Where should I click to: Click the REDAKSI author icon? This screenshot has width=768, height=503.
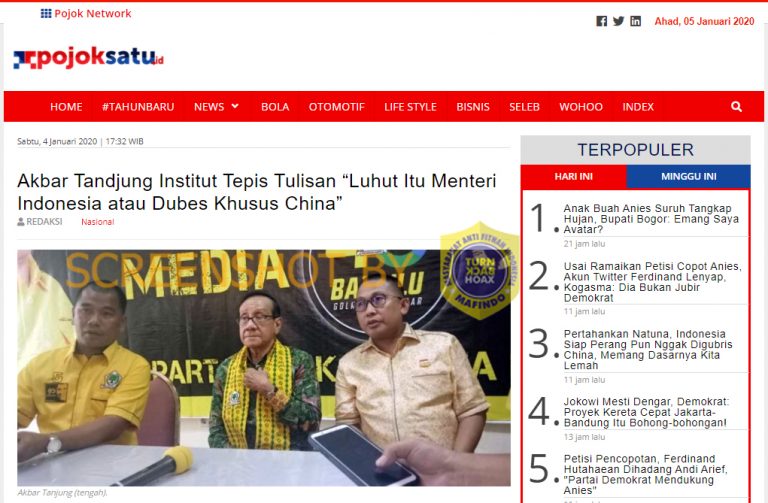point(21,222)
